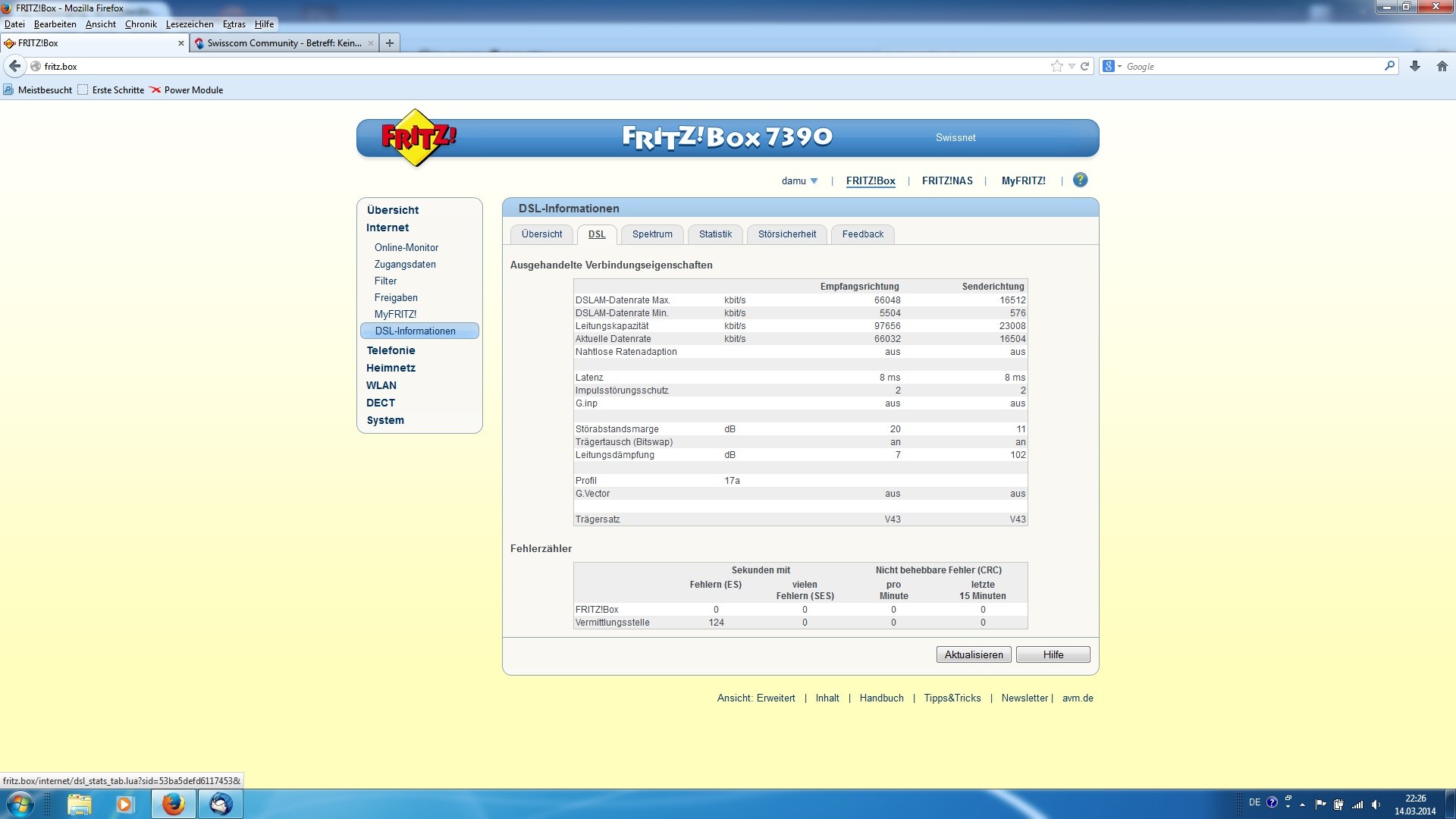
Task: Open the FRITZ!NAS link
Action: click(x=946, y=181)
